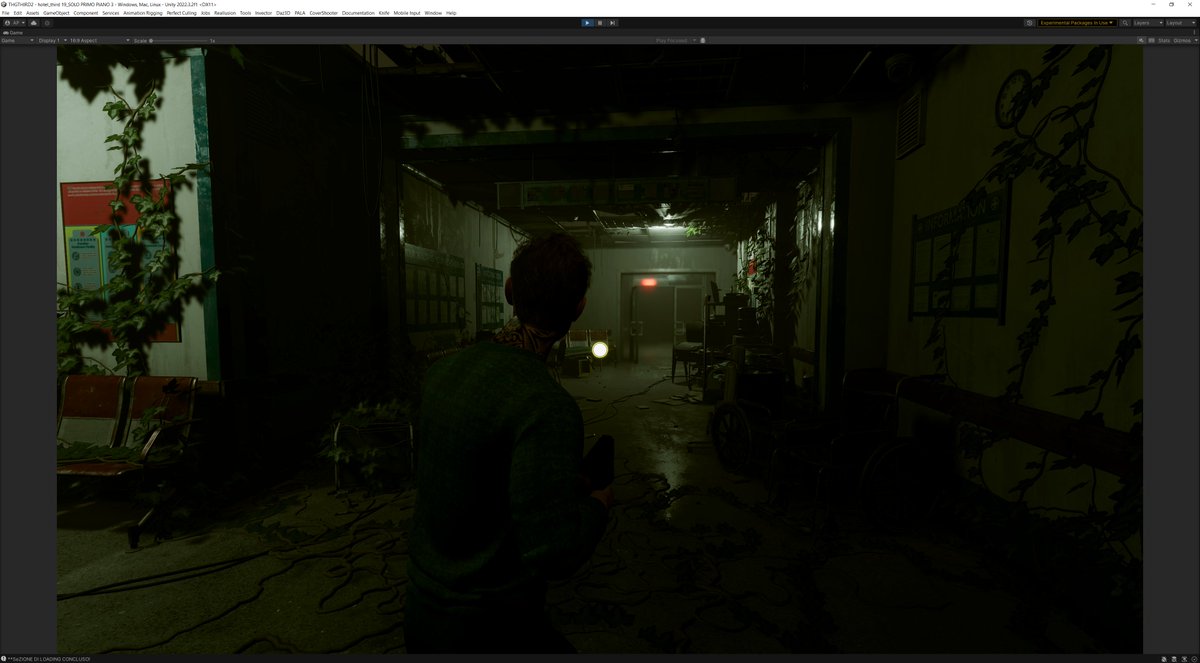Pause the running game

pos(601,22)
